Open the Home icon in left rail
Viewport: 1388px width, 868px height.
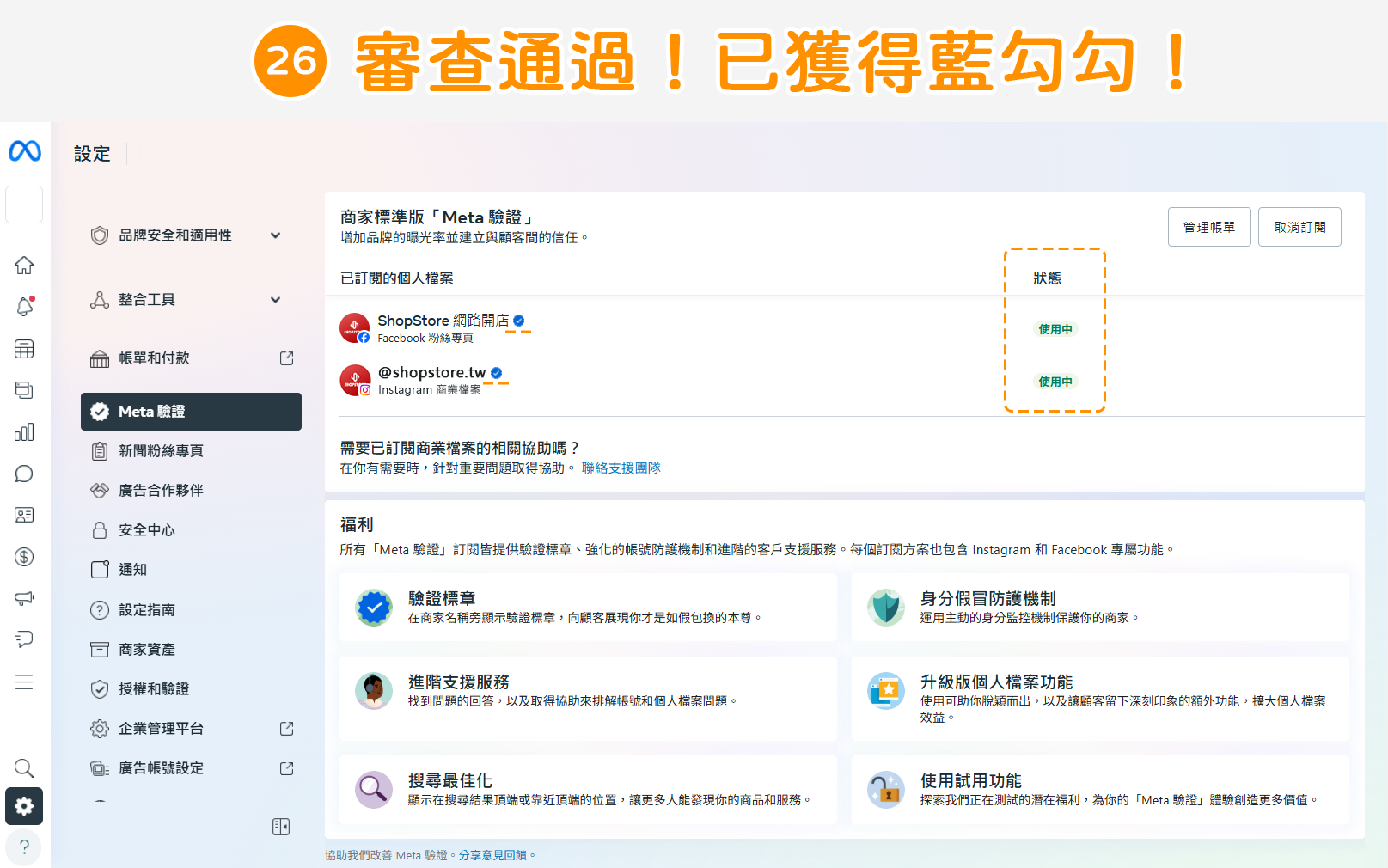pyautogui.click(x=24, y=265)
